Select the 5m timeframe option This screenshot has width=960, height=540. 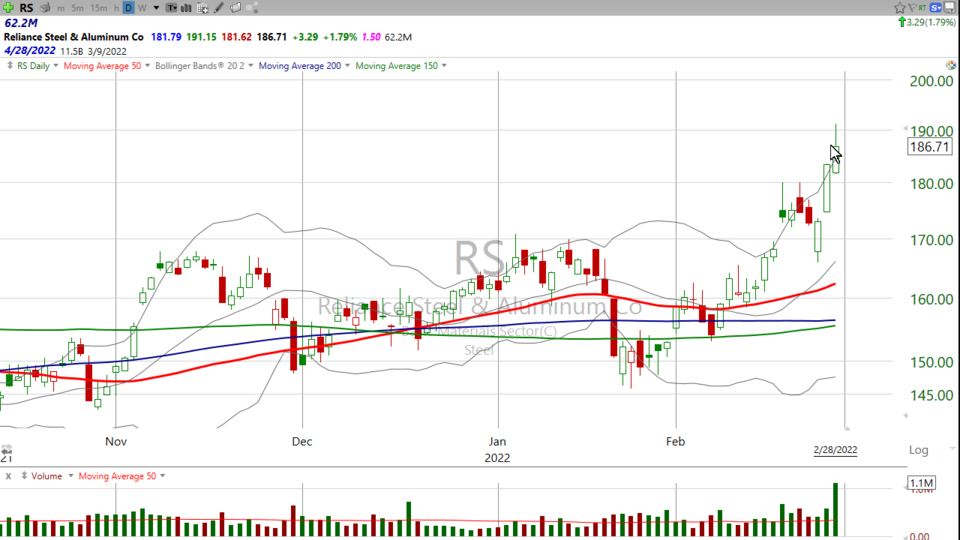pyautogui.click(x=77, y=8)
